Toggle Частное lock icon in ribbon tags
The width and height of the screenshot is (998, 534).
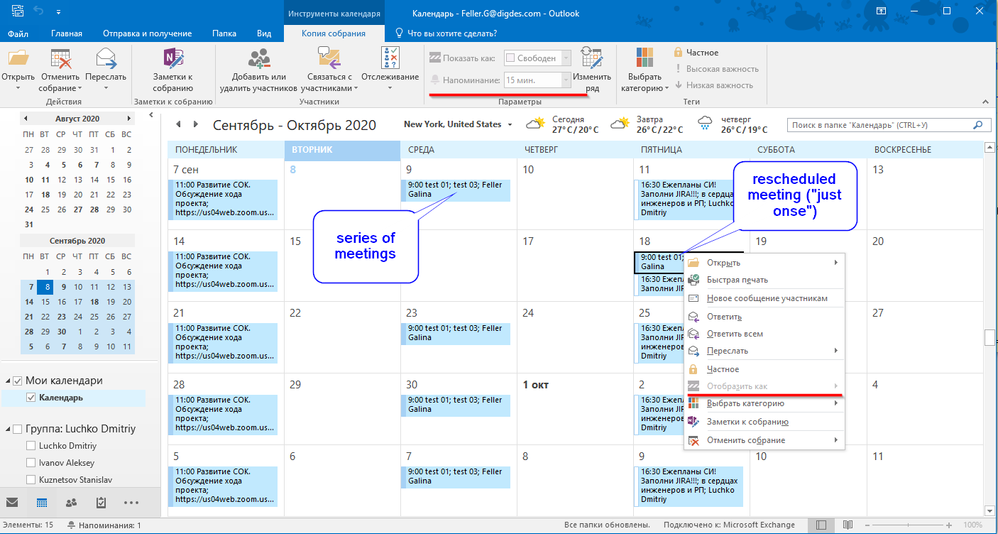(678, 52)
